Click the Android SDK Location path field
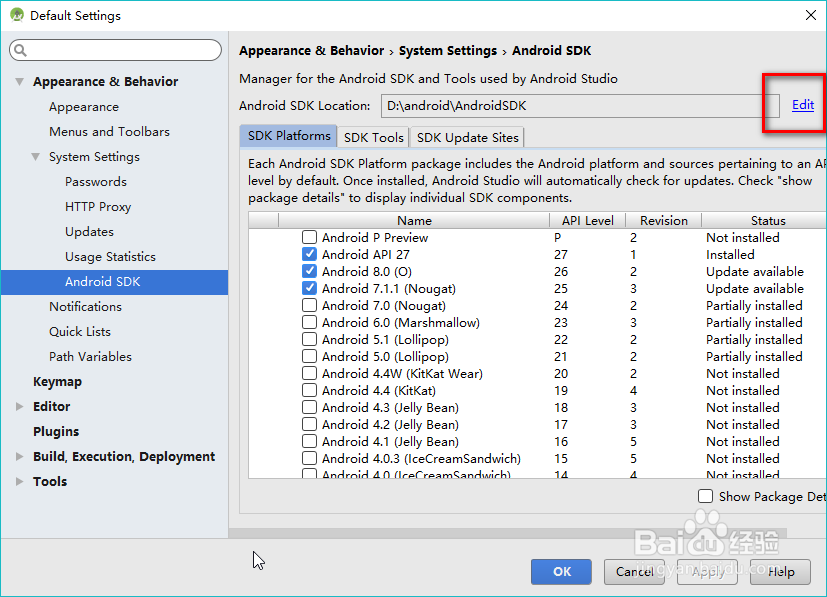Screen dimensions: 827x597 [580, 106]
